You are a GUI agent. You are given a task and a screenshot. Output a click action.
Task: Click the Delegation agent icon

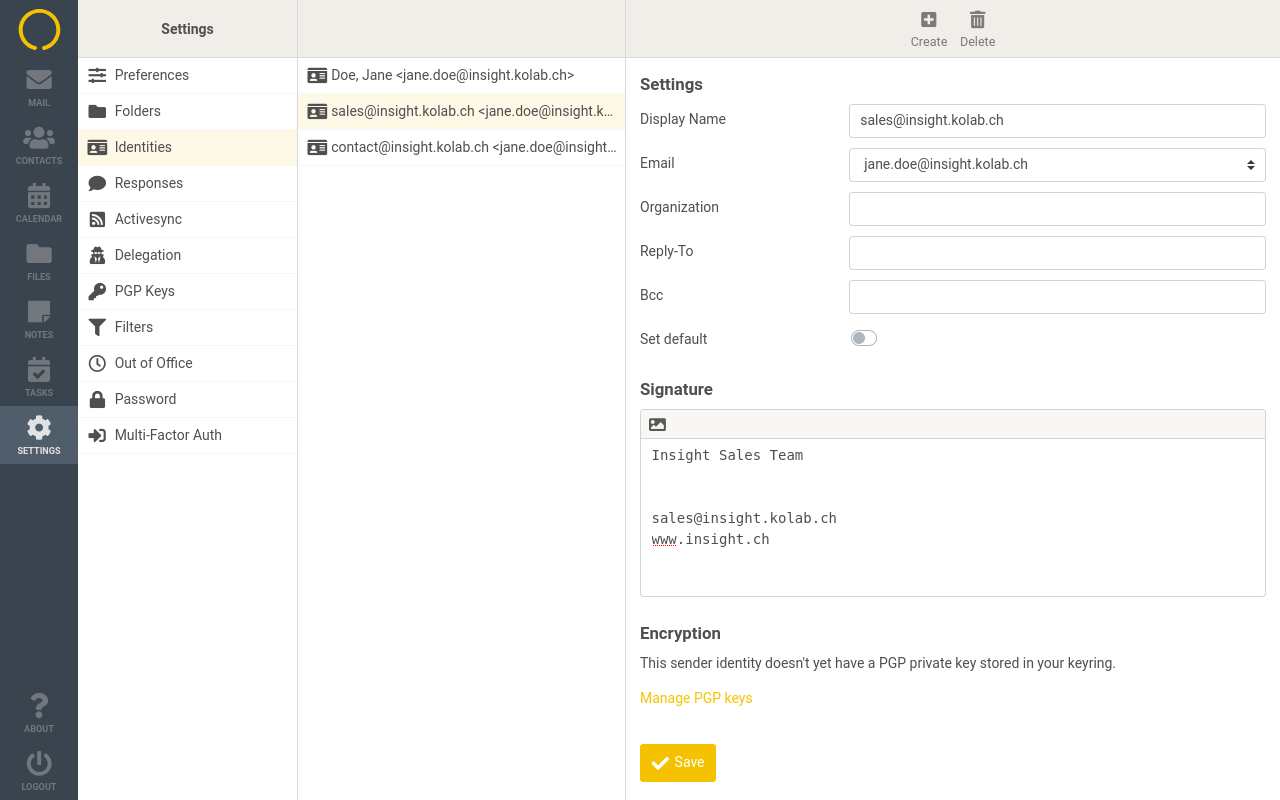click(97, 255)
